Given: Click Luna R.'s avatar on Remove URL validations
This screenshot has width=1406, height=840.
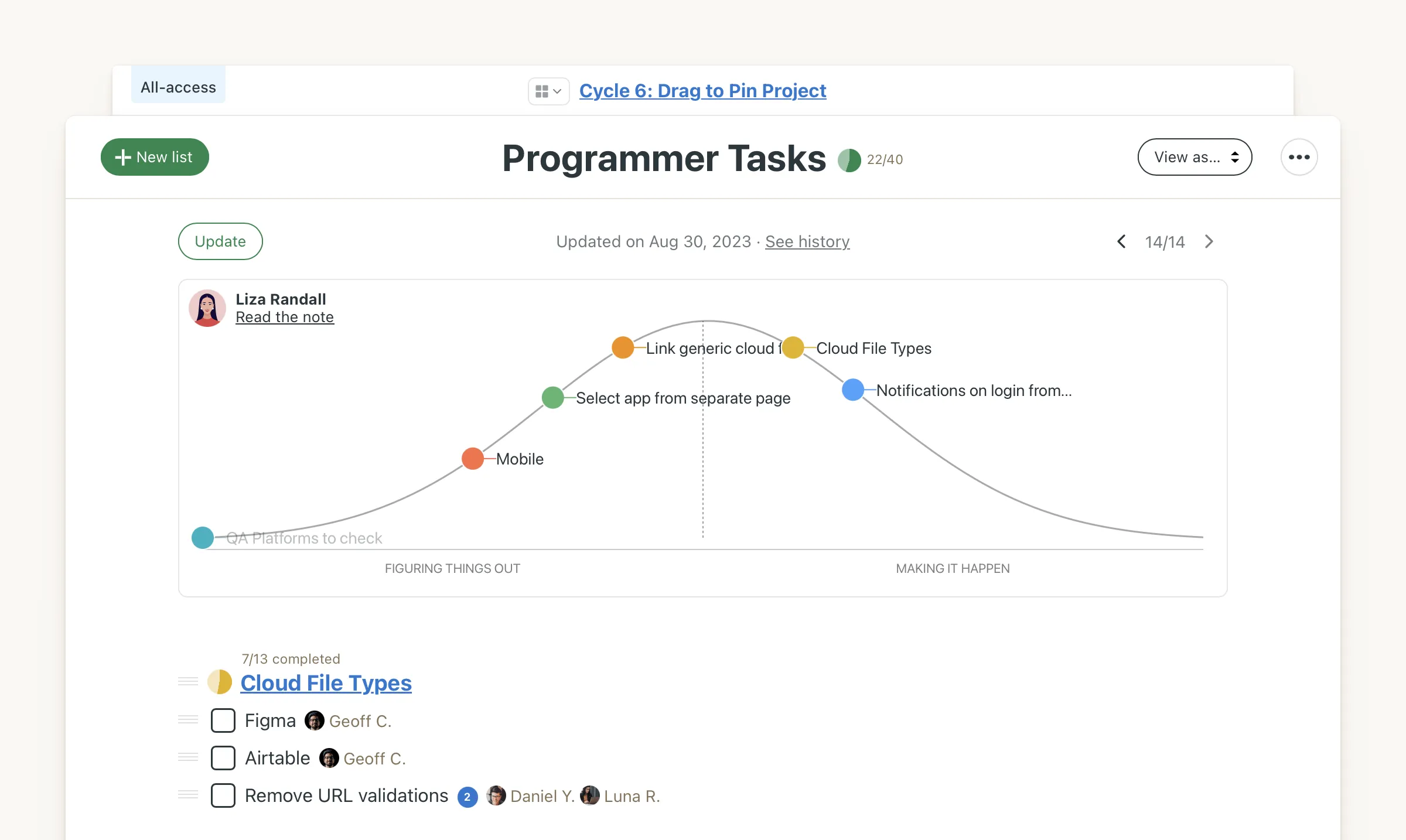Looking at the screenshot, I should point(590,795).
